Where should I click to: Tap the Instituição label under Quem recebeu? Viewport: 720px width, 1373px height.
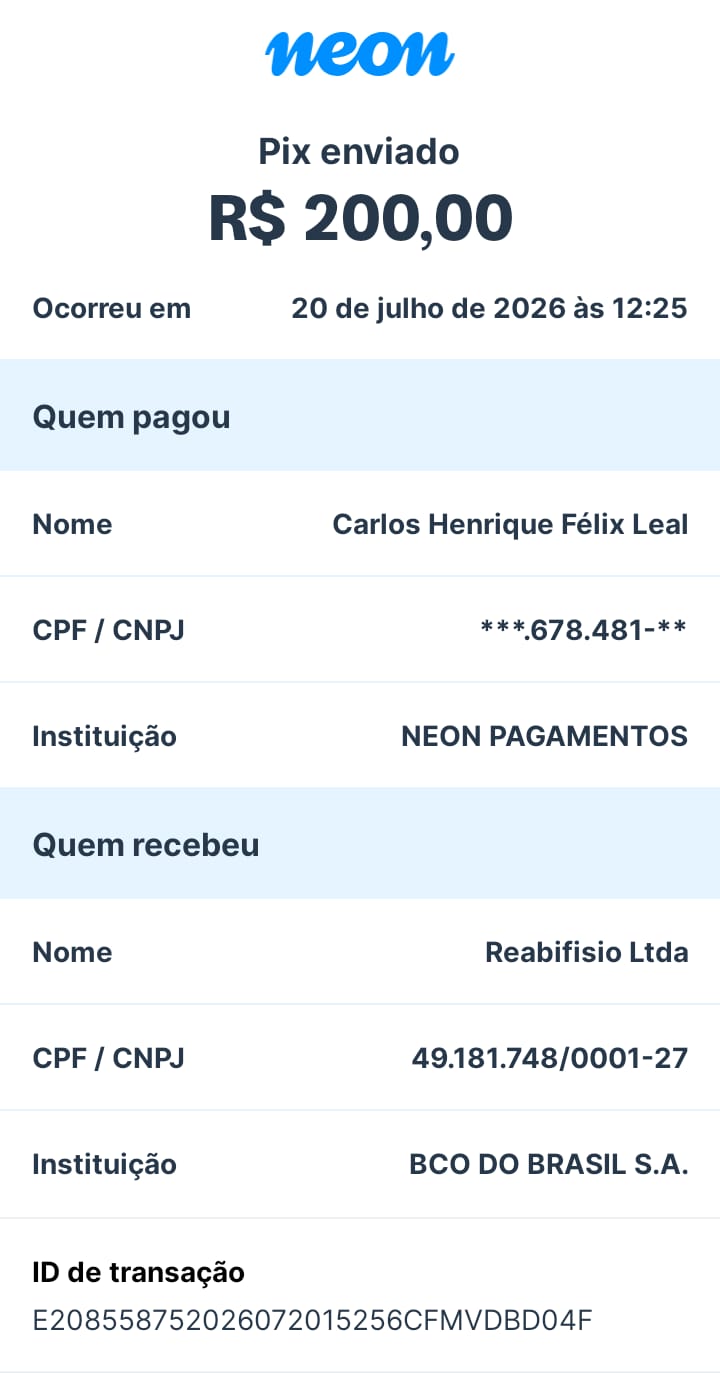pyautogui.click(x=105, y=1165)
